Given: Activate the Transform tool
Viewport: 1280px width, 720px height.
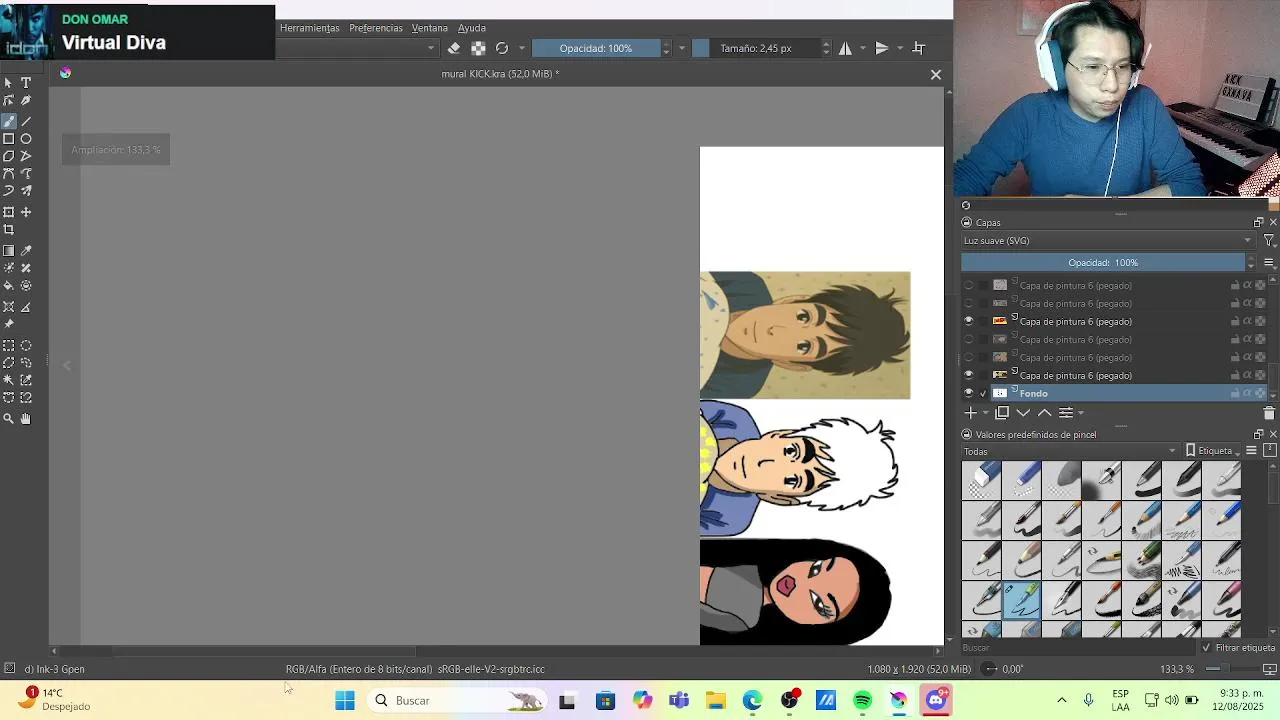Looking at the screenshot, I should pyautogui.click(x=9, y=212).
